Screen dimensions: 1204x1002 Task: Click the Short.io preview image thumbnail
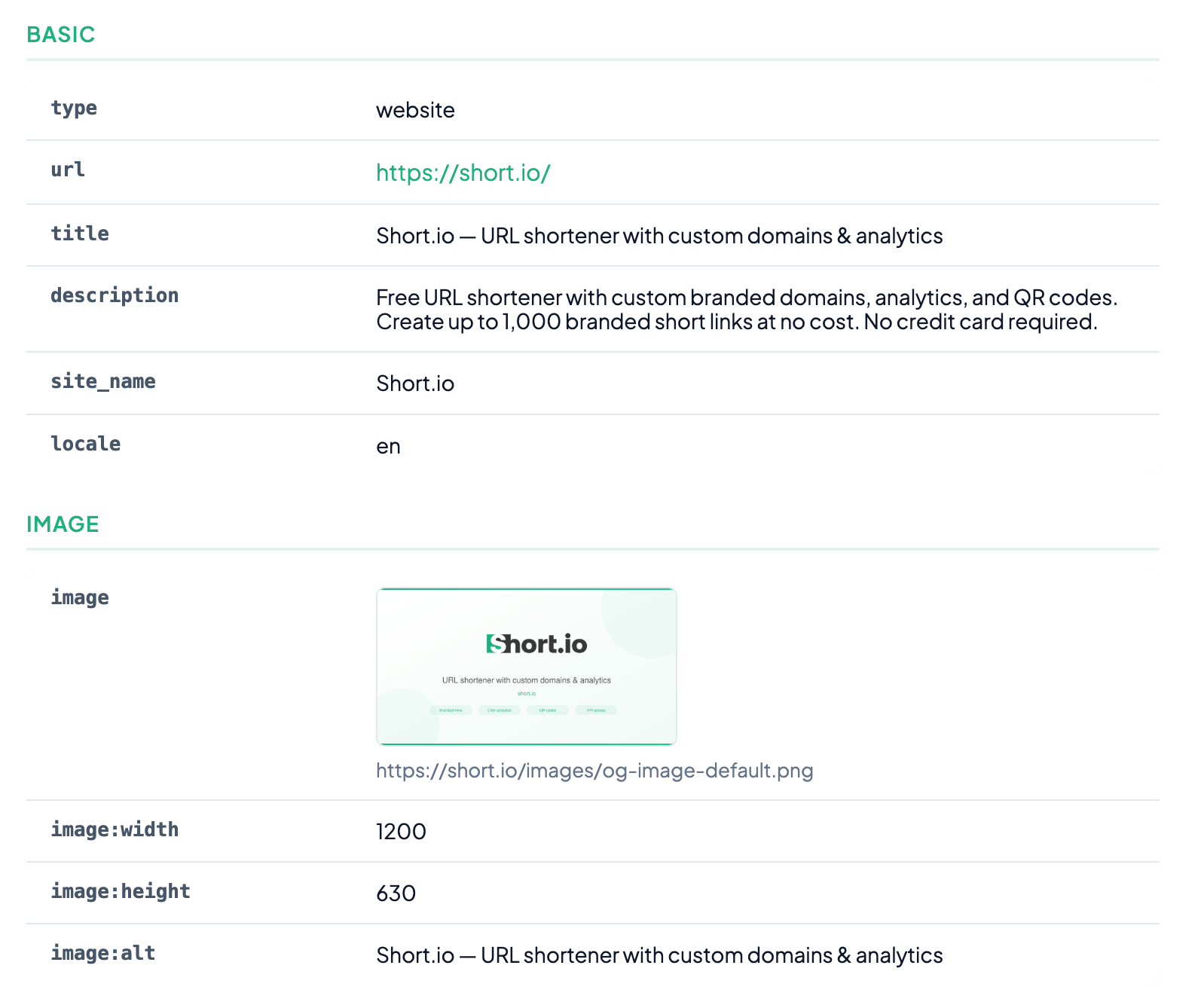point(526,666)
